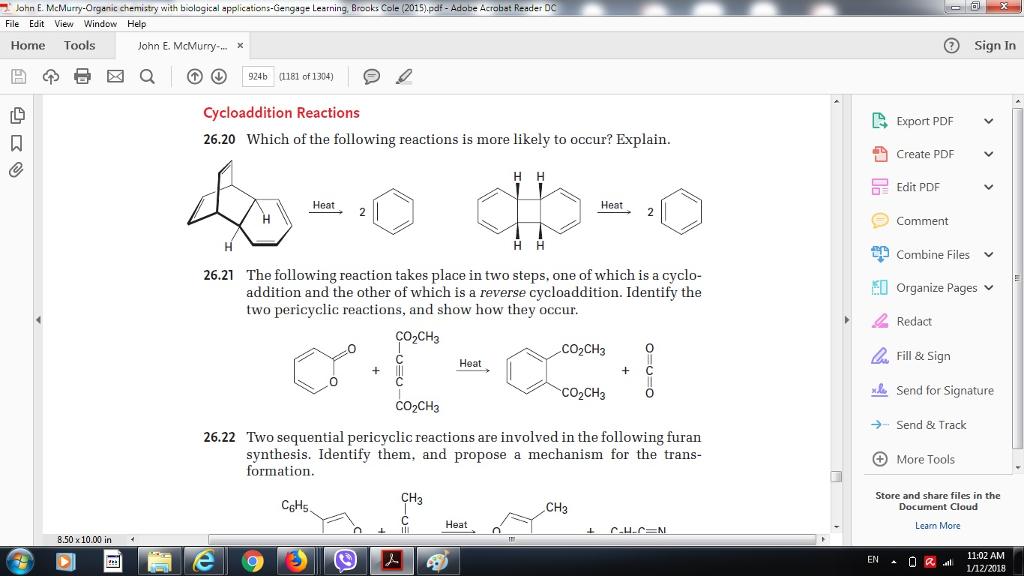Open page thumbnails panel icon
Viewport: 1024px width, 576px height.
coord(17,116)
